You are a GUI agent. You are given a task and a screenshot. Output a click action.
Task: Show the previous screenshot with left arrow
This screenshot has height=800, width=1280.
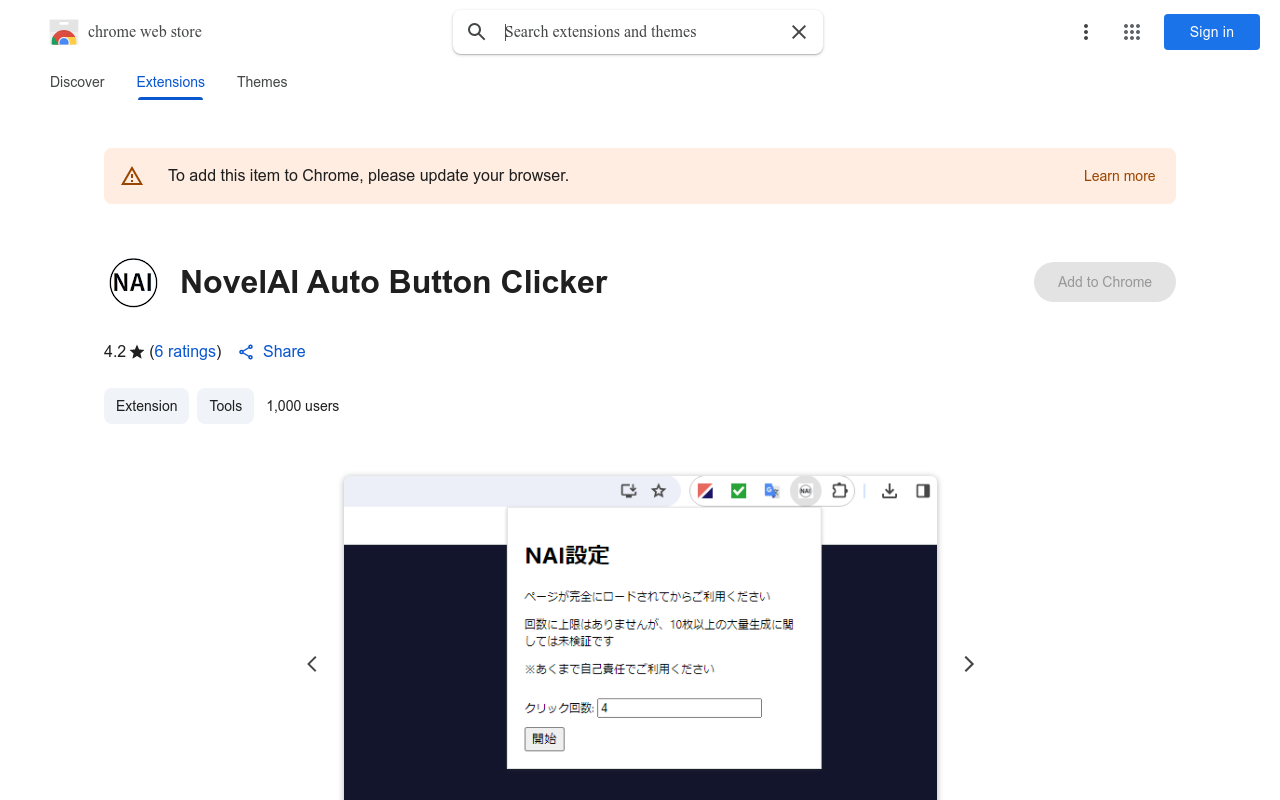coord(312,664)
